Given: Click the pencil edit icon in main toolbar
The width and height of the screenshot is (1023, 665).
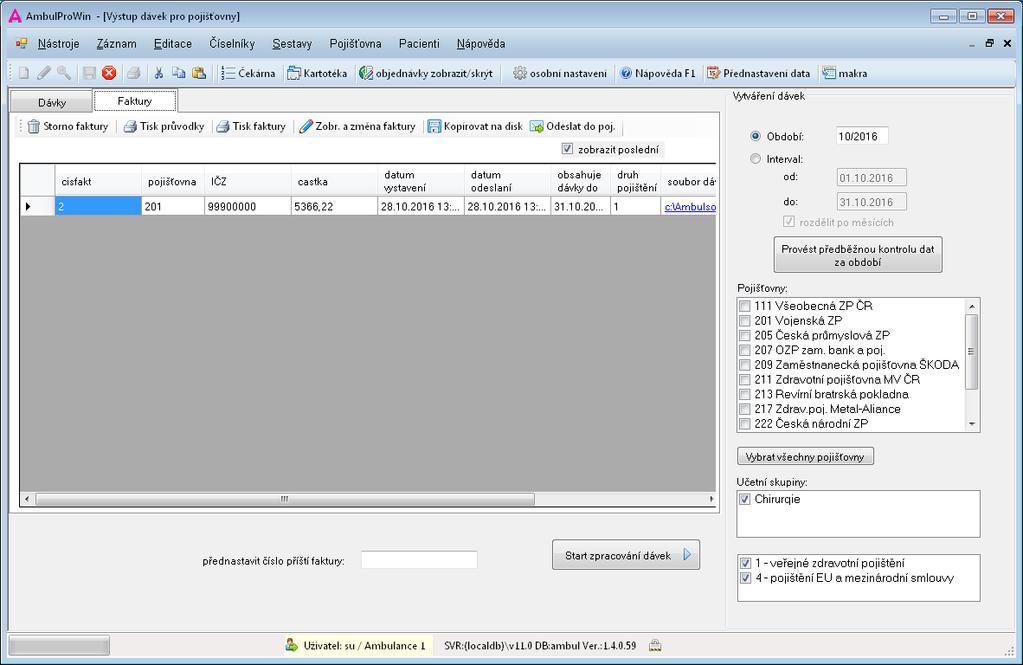Looking at the screenshot, I should tap(44, 73).
